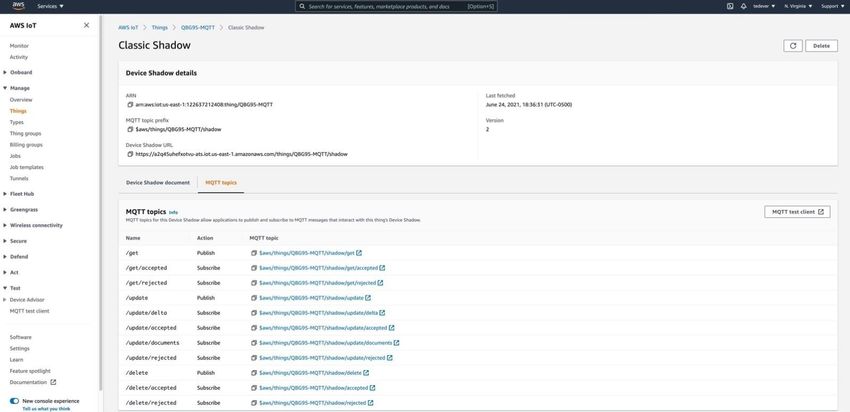Copy the shadow/get/rejected topic
The height and width of the screenshot is (412, 850).
(x=254, y=283)
